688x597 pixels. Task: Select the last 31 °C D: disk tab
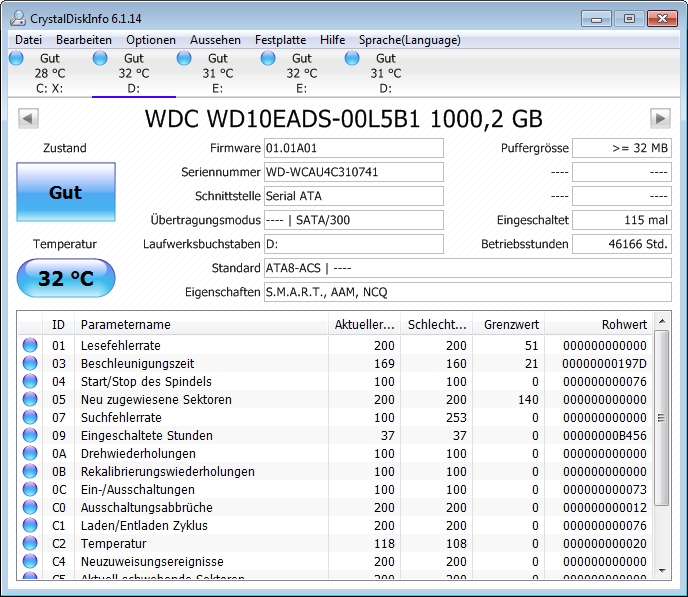coord(386,73)
